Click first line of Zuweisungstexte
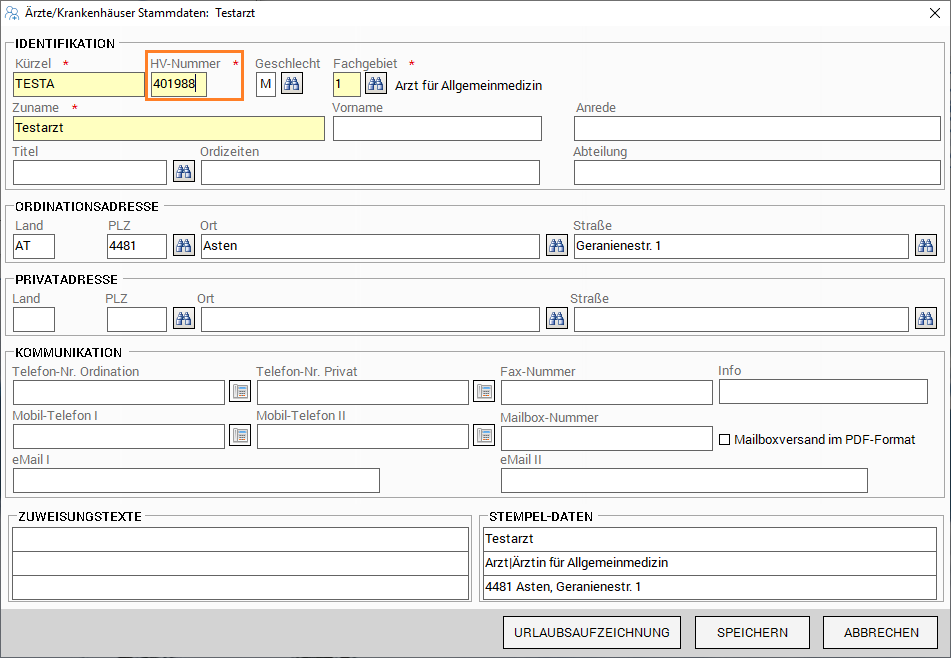The height and width of the screenshot is (658, 951). point(240,539)
